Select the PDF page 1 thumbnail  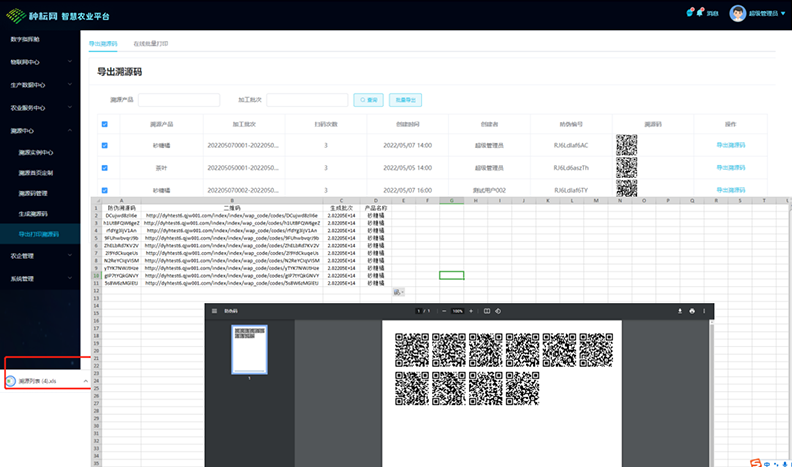(250, 349)
